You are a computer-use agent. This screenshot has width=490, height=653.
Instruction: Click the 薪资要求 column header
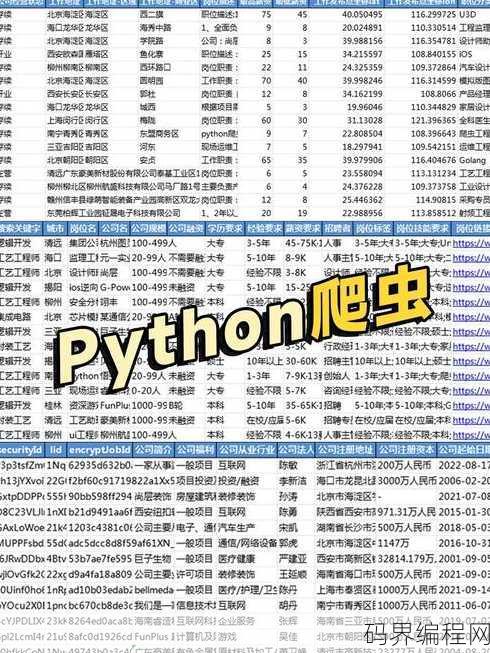point(303,228)
